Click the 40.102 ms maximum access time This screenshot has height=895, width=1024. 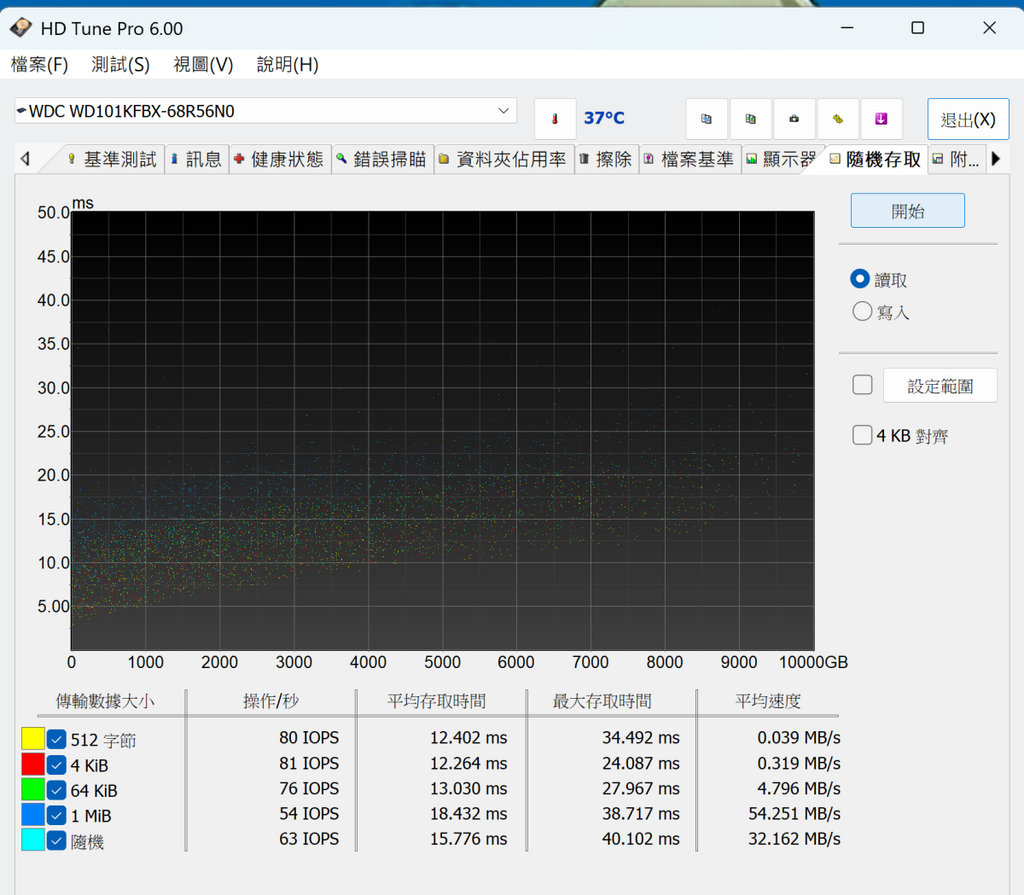pyautogui.click(x=641, y=839)
